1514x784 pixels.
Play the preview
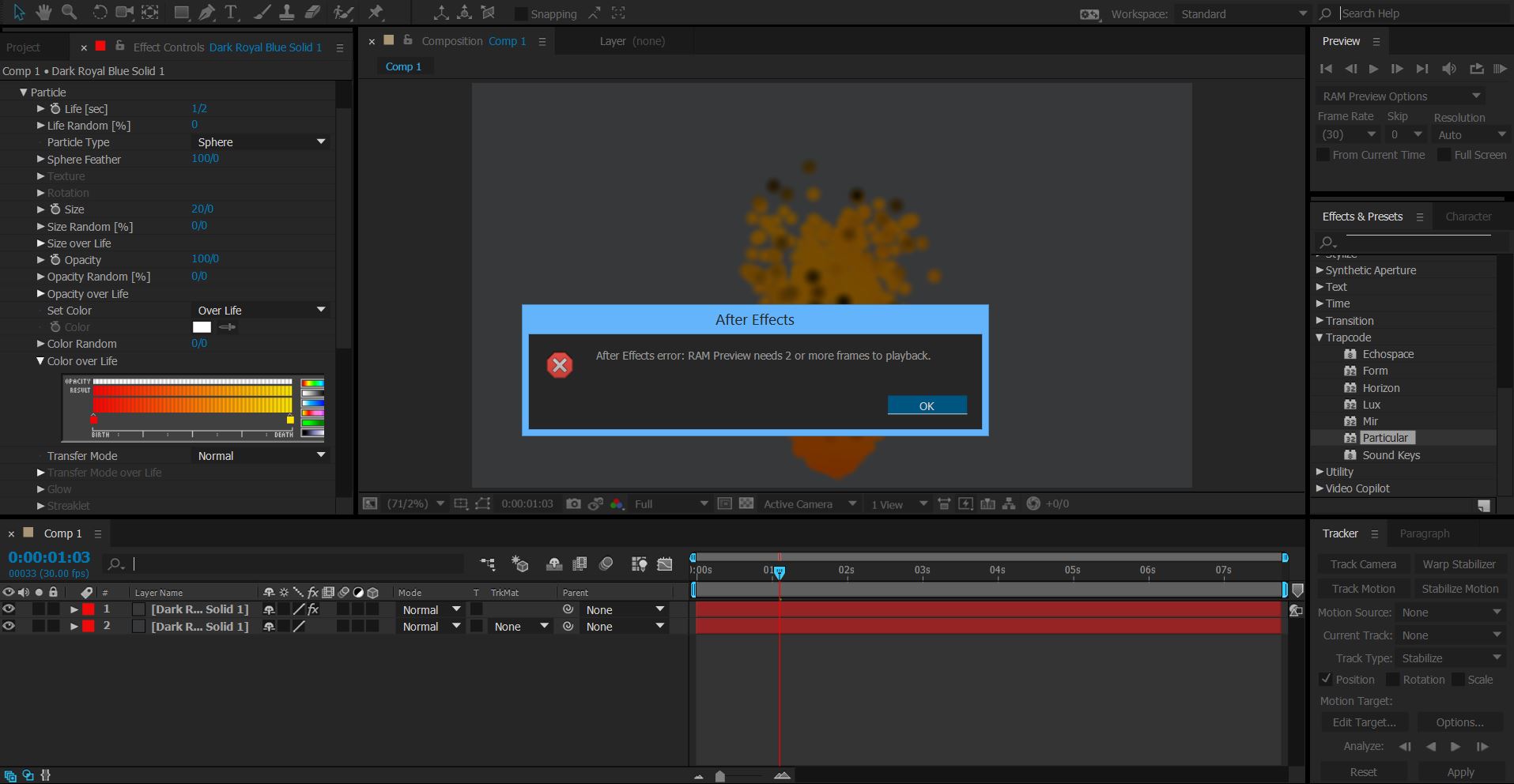point(1373,69)
